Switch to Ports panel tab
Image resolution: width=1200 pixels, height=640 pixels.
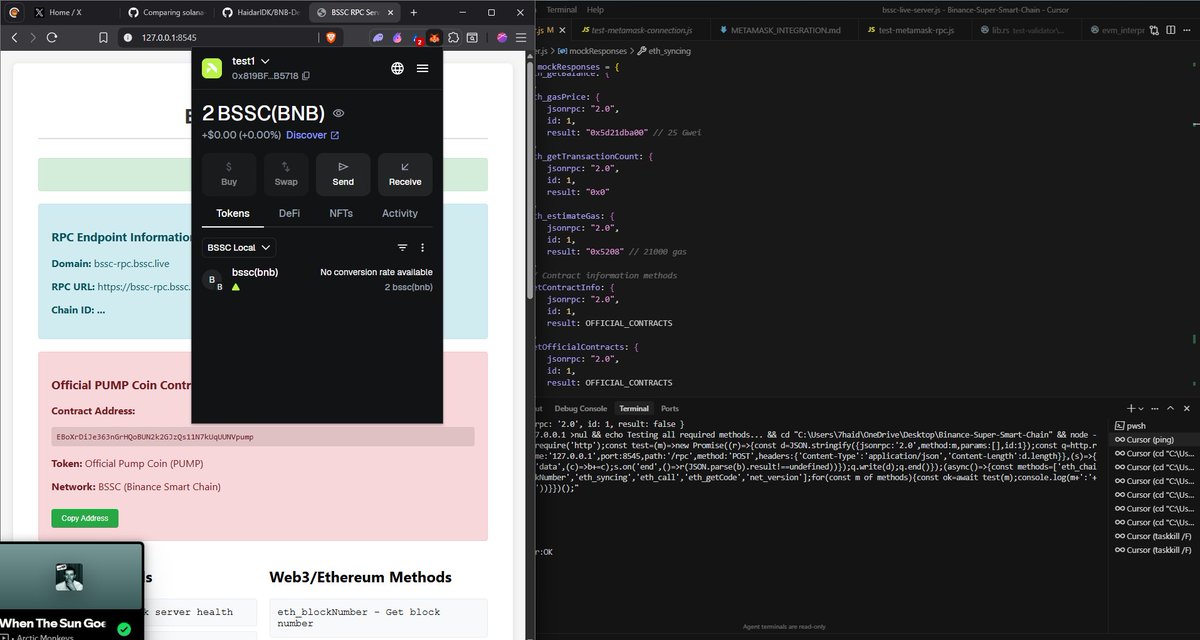pyautogui.click(x=670, y=408)
